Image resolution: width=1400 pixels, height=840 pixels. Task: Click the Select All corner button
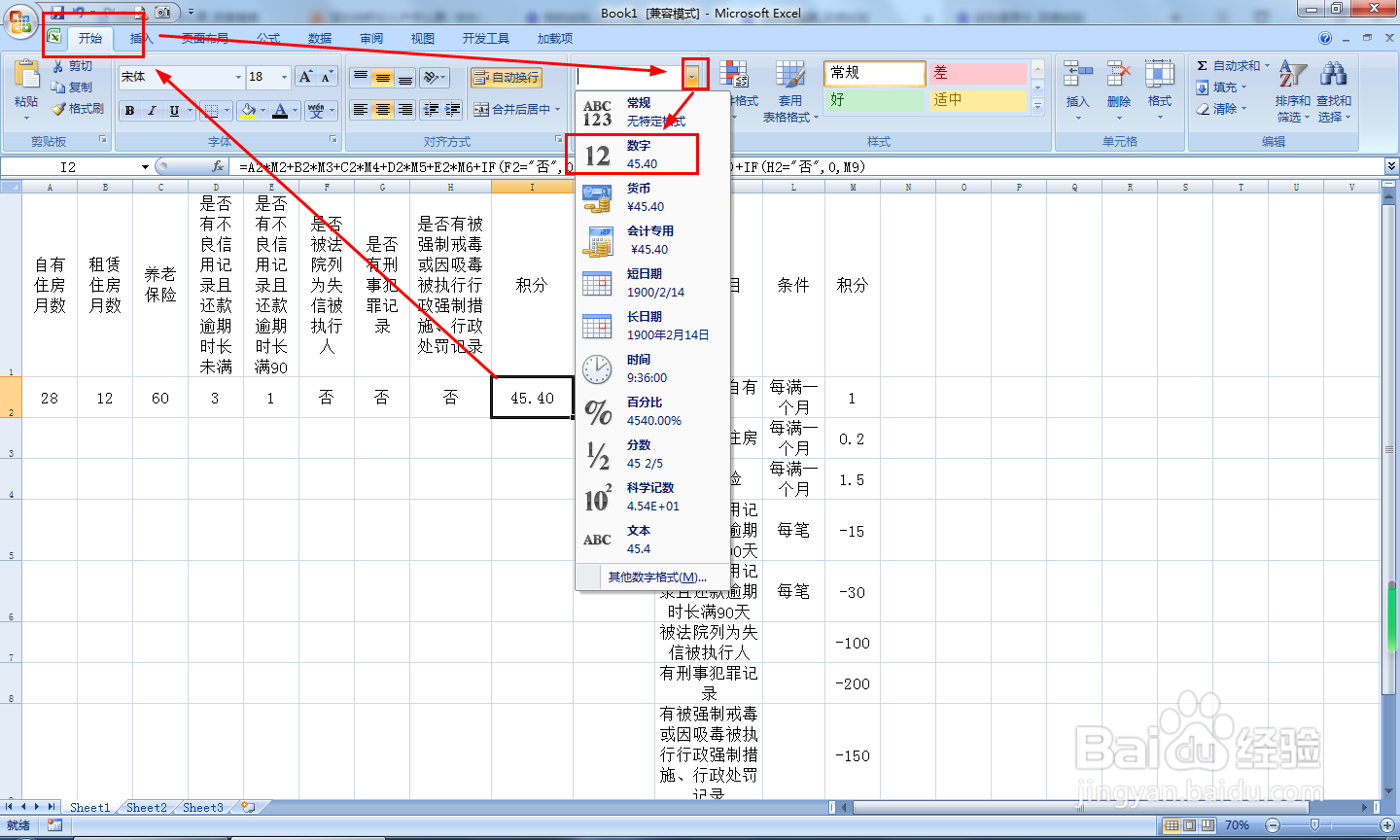tap(11, 187)
